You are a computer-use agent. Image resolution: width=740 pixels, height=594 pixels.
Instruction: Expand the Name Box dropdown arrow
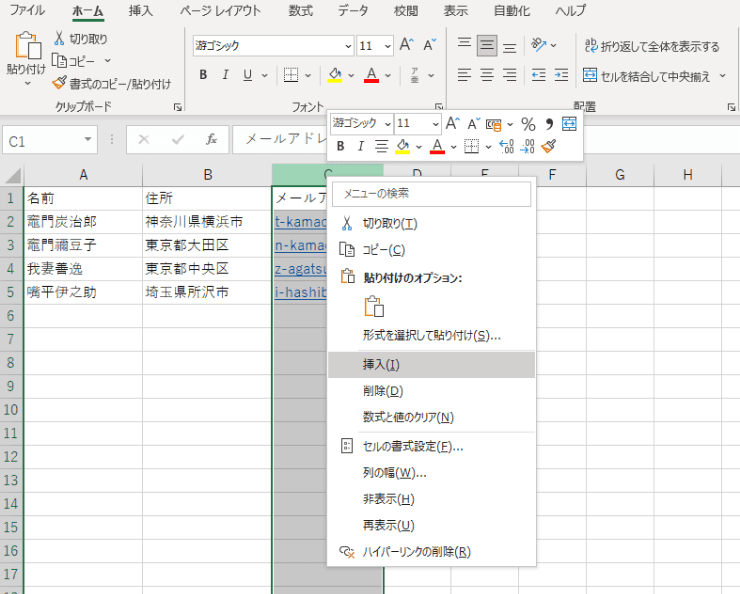(x=89, y=141)
